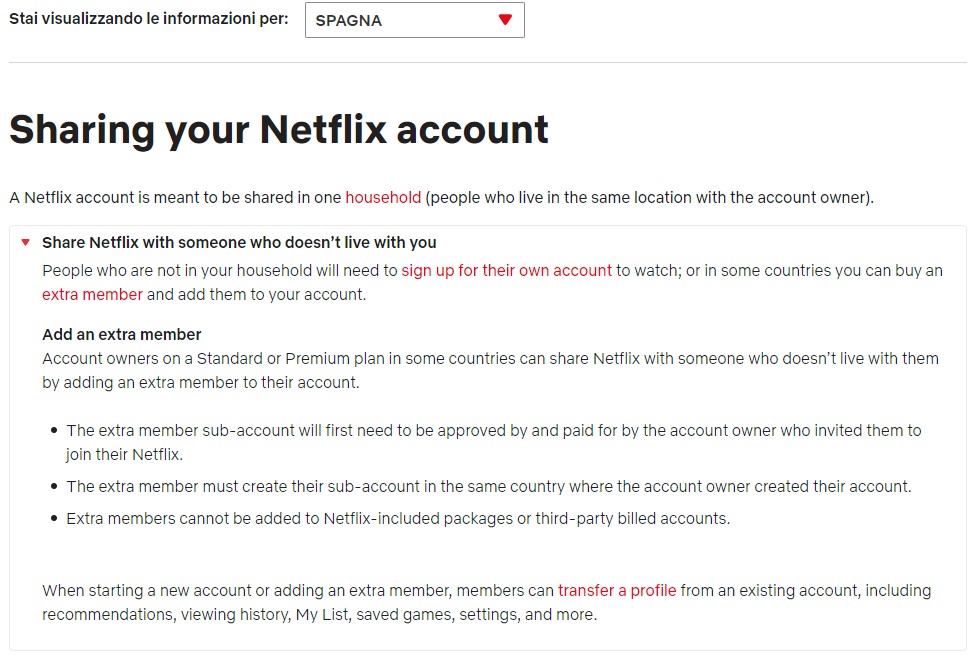Open the red "extra member" link
The height and width of the screenshot is (661, 979).
[x=92, y=295]
